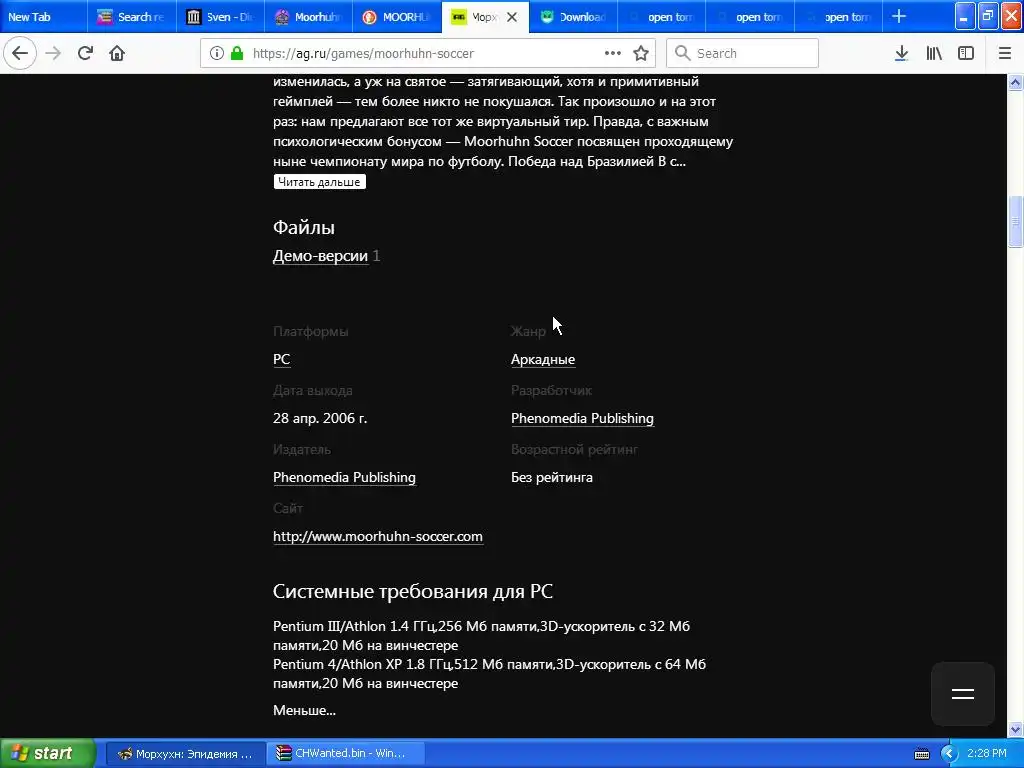This screenshot has width=1024, height=768.
Task: Open the page actions three-dot menu
Action: (613, 53)
